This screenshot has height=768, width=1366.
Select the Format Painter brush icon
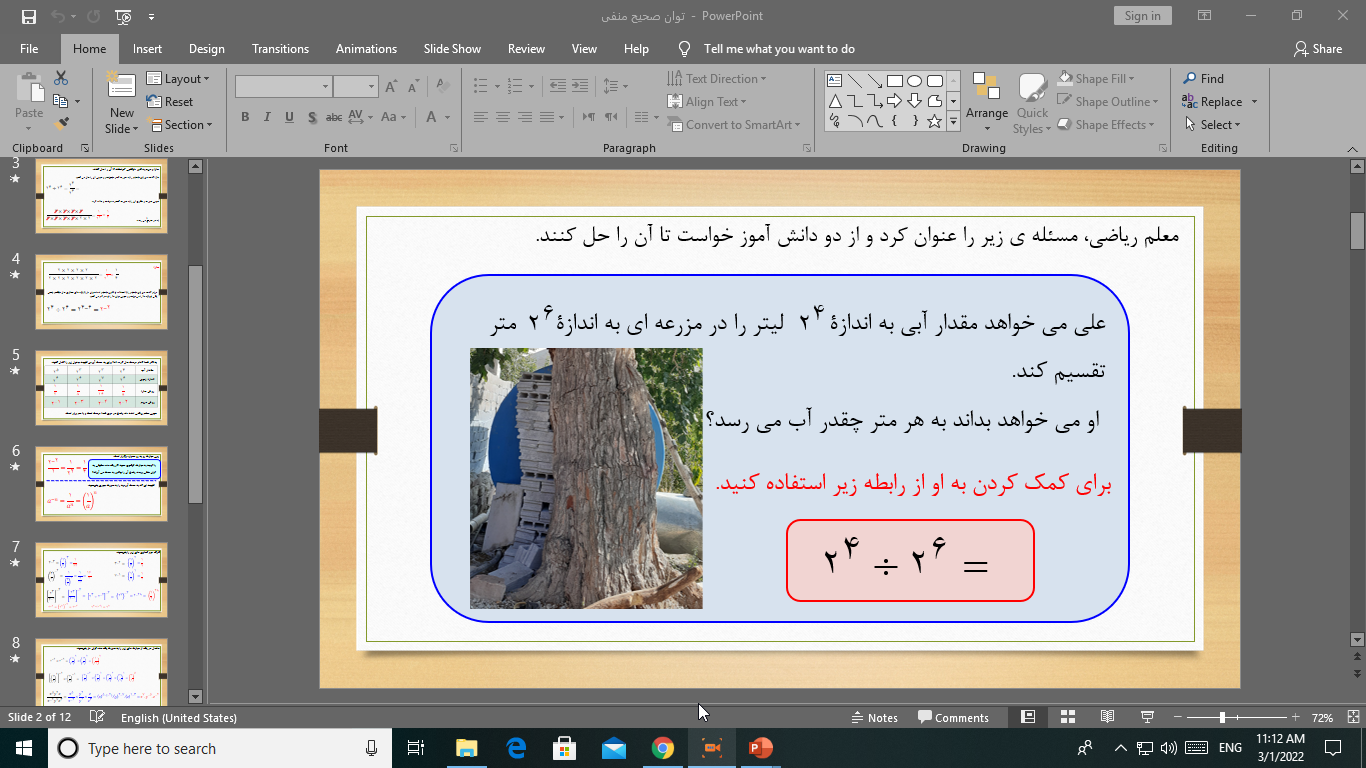click(62, 124)
